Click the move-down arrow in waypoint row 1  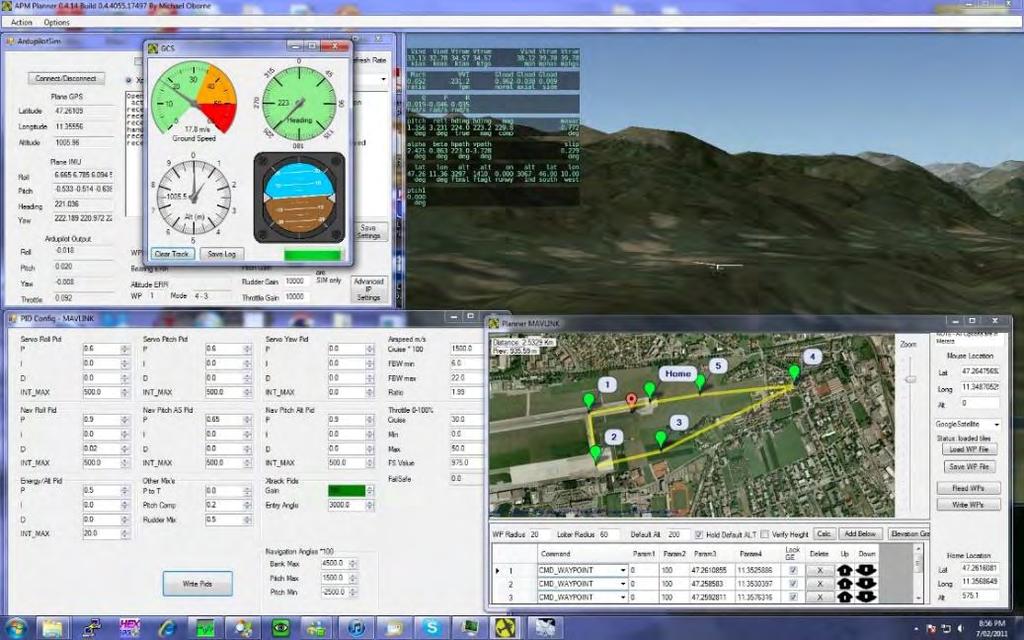(x=866, y=570)
